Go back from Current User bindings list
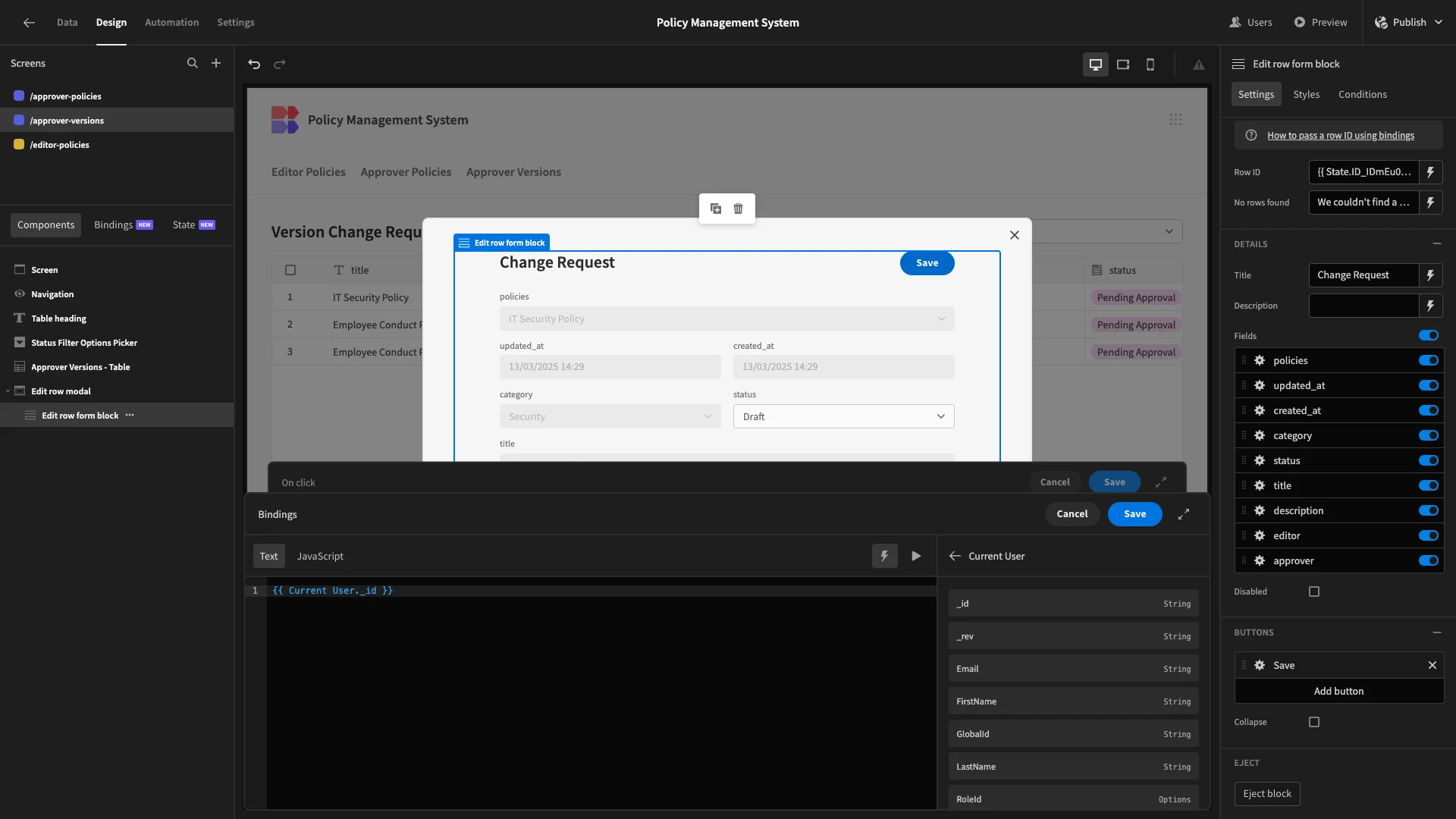 [x=955, y=557]
